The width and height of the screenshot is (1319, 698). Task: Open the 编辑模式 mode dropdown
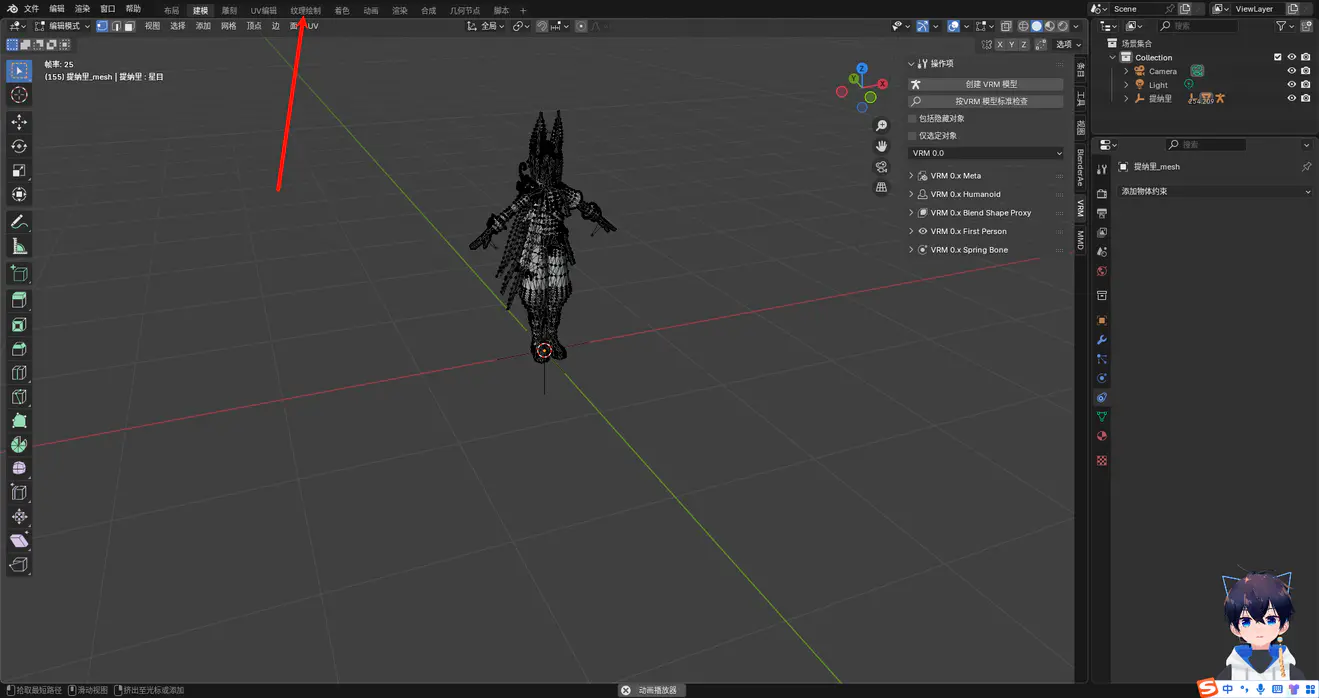pyautogui.click(x=62, y=26)
